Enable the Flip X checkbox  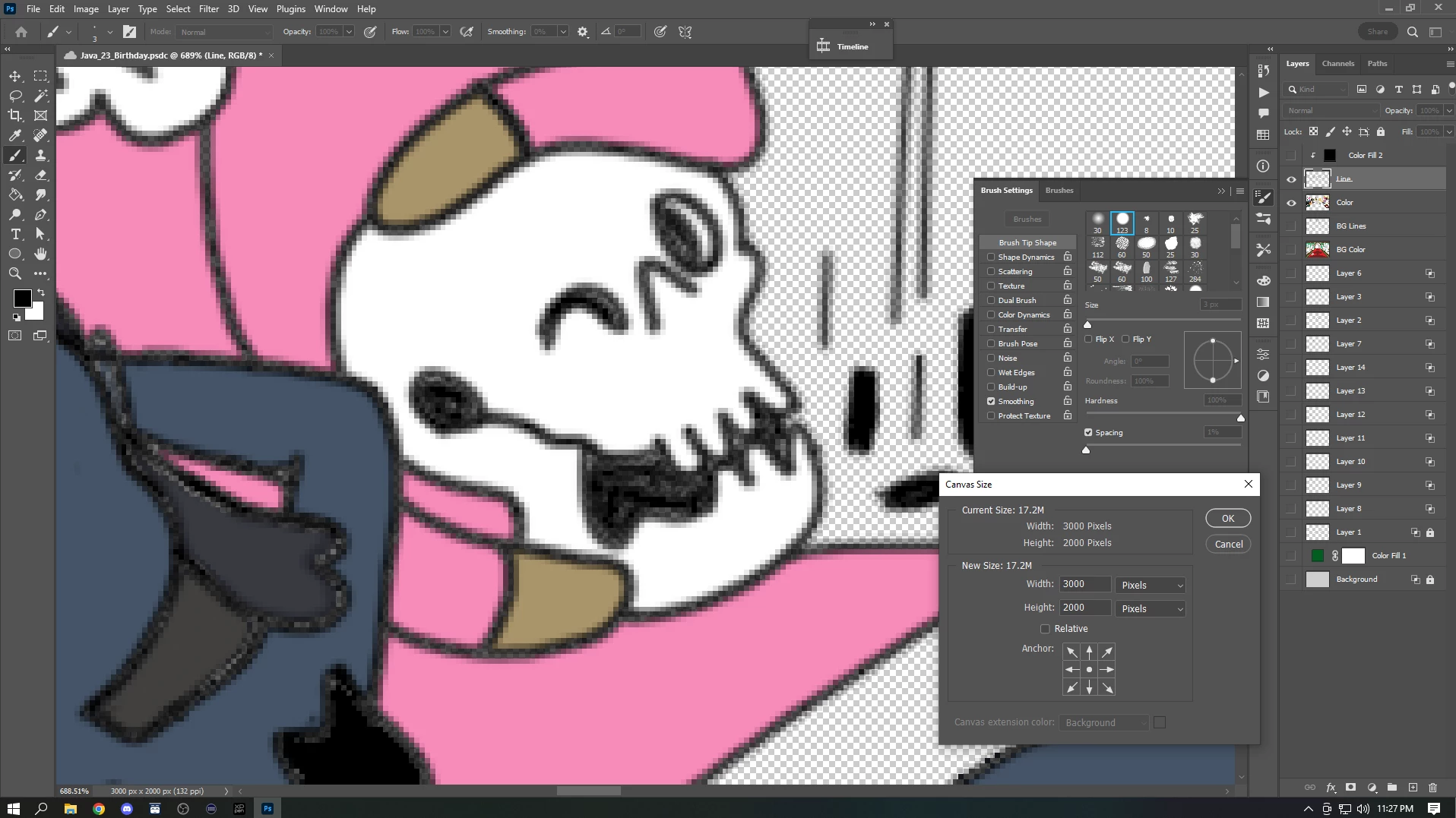click(1088, 339)
